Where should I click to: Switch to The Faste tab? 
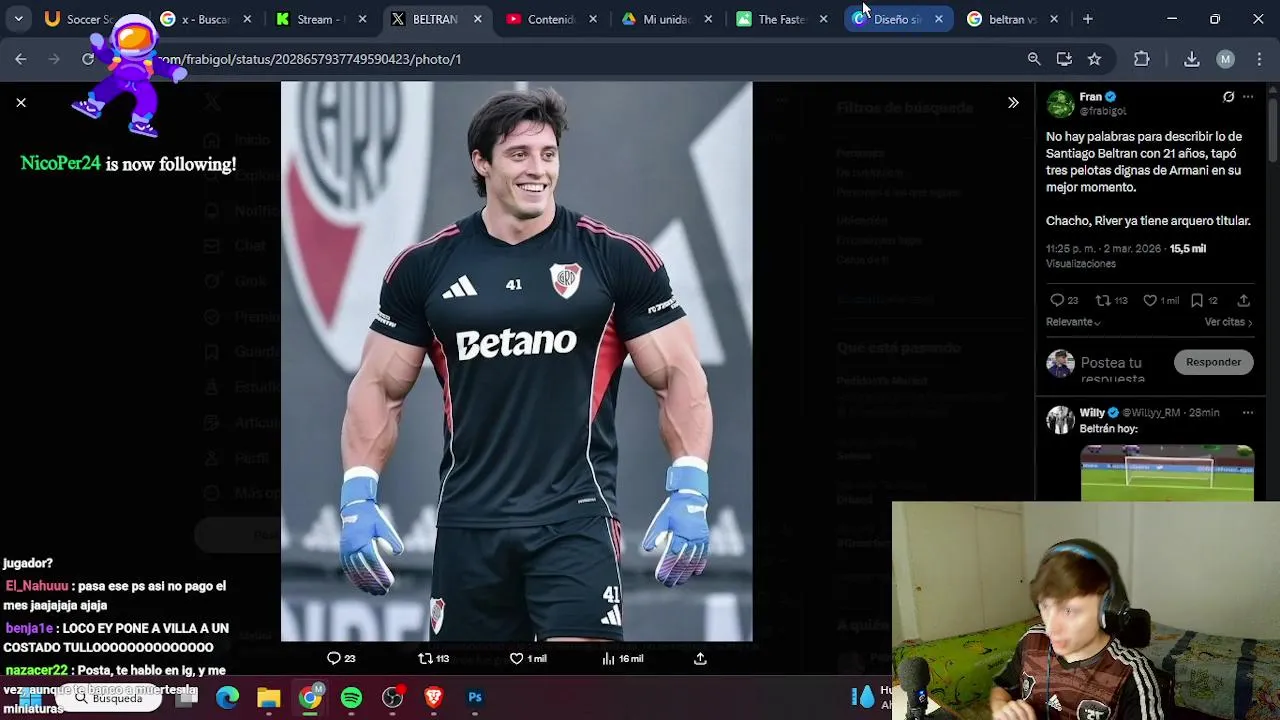[782, 19]
